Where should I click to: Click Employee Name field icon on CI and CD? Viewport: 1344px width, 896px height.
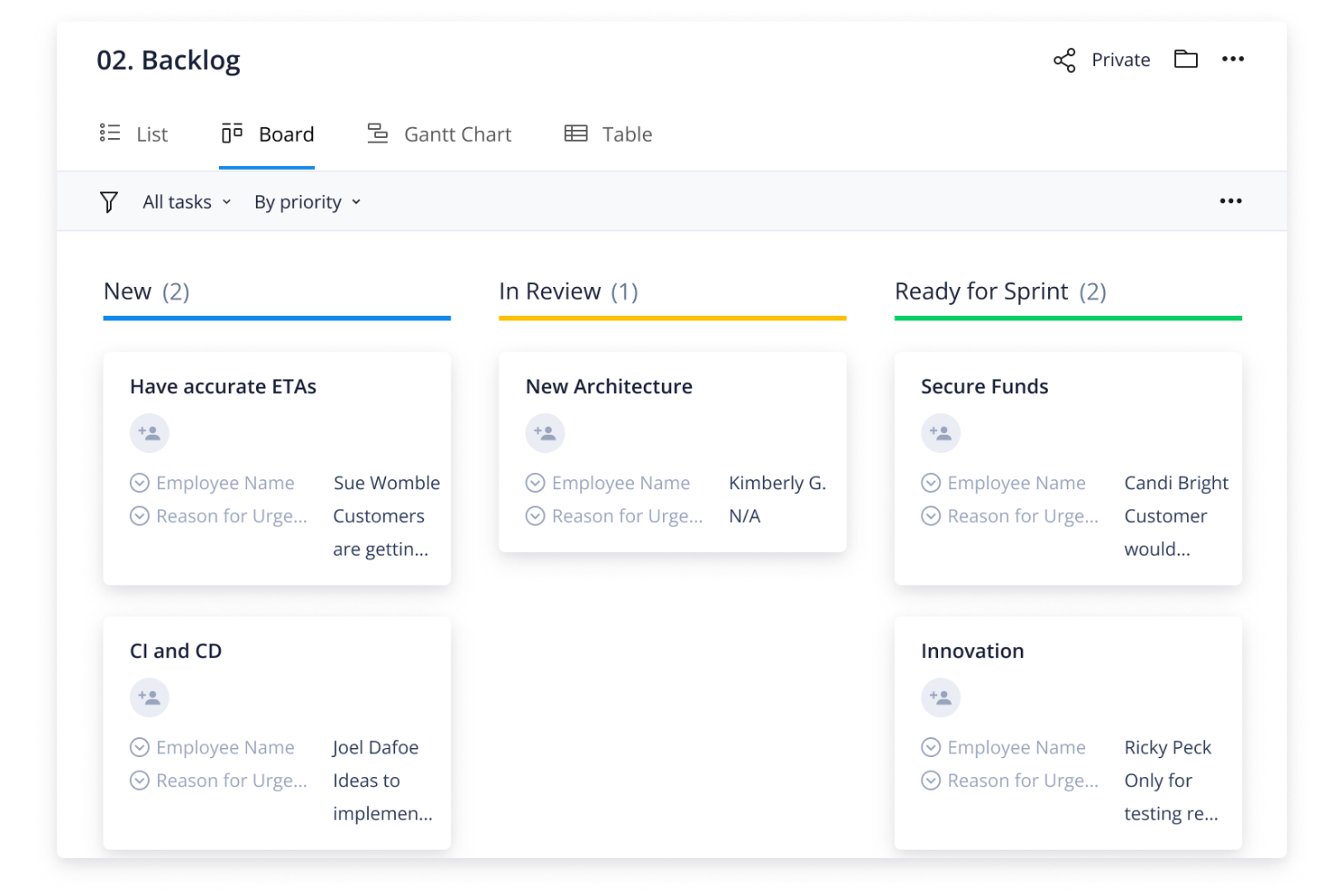pos(140,747)
